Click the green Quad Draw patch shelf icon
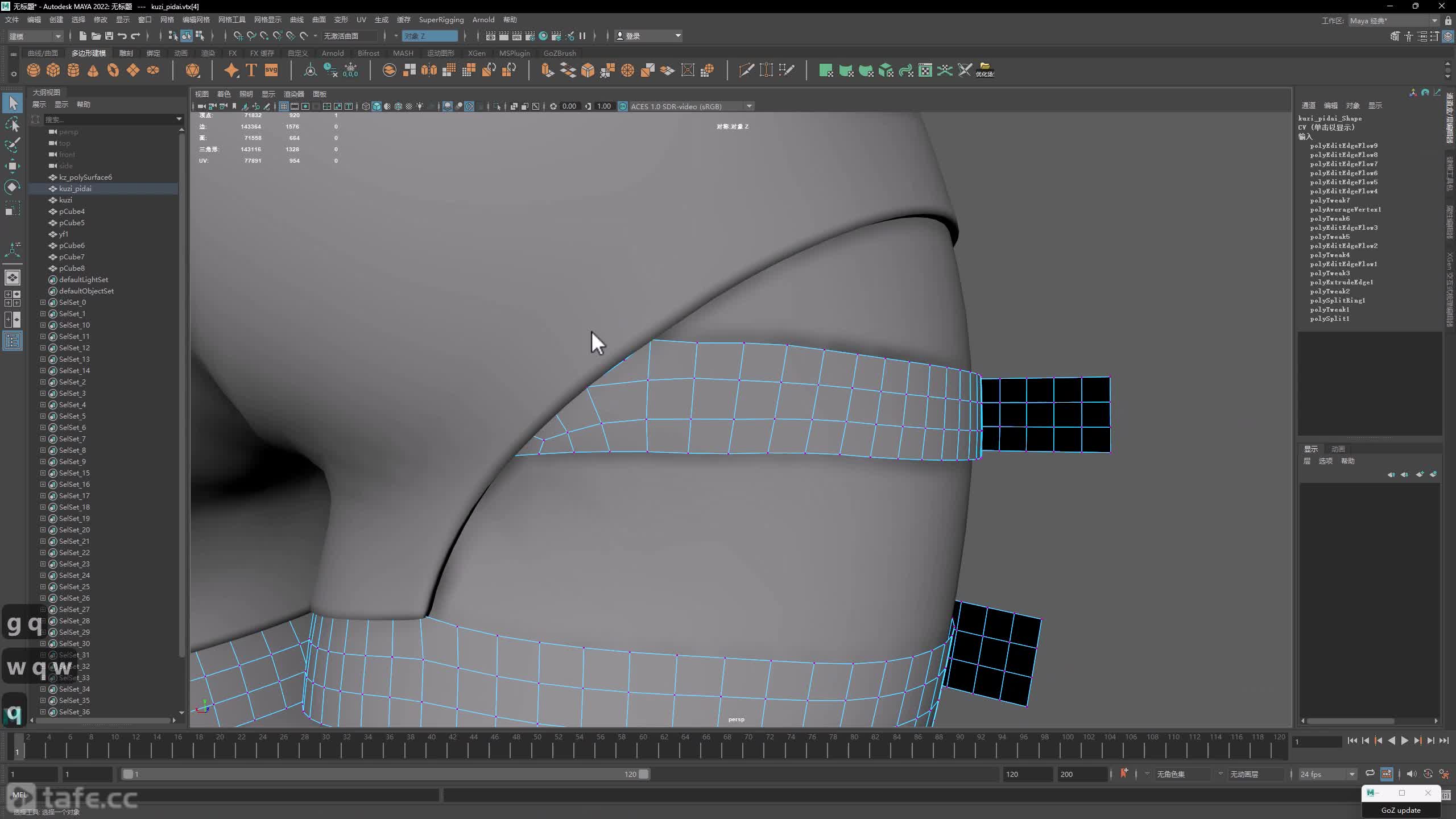 (826, 70)
